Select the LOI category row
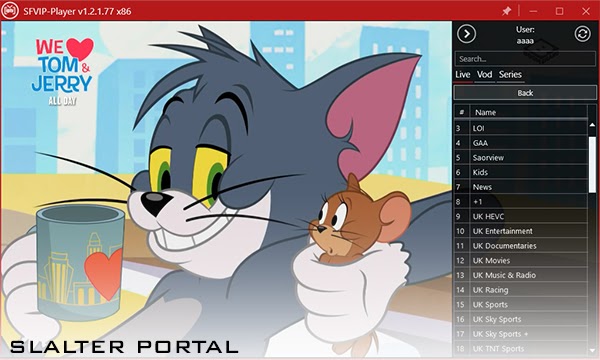The image size is (600, 360). coord(521,128)
